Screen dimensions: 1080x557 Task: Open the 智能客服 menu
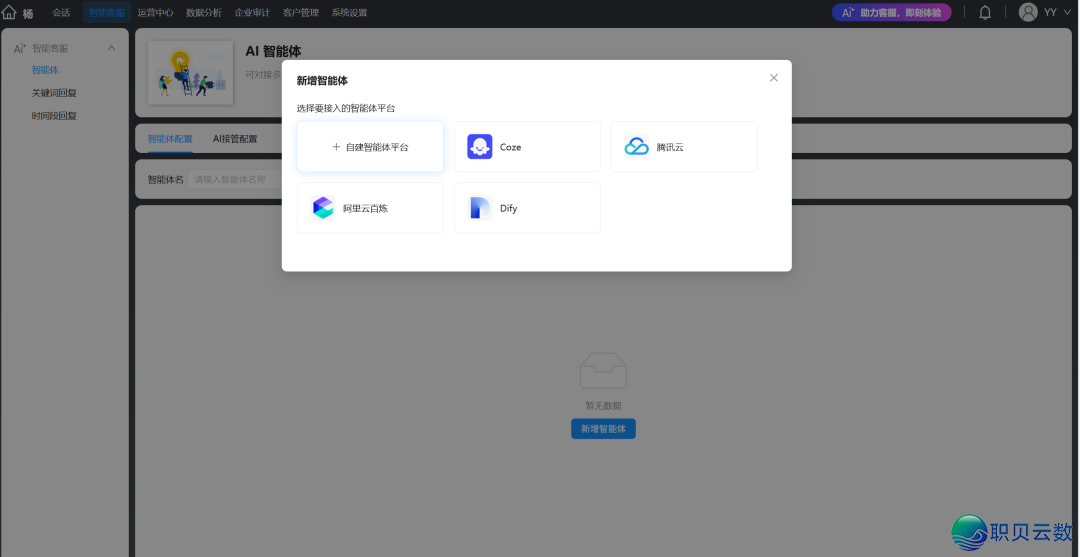107,12
